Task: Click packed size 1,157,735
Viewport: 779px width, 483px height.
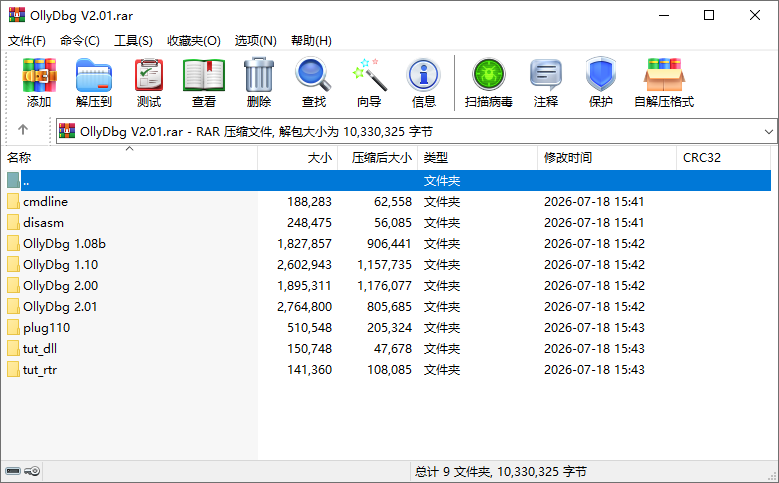Action: [x=385, y=265]
